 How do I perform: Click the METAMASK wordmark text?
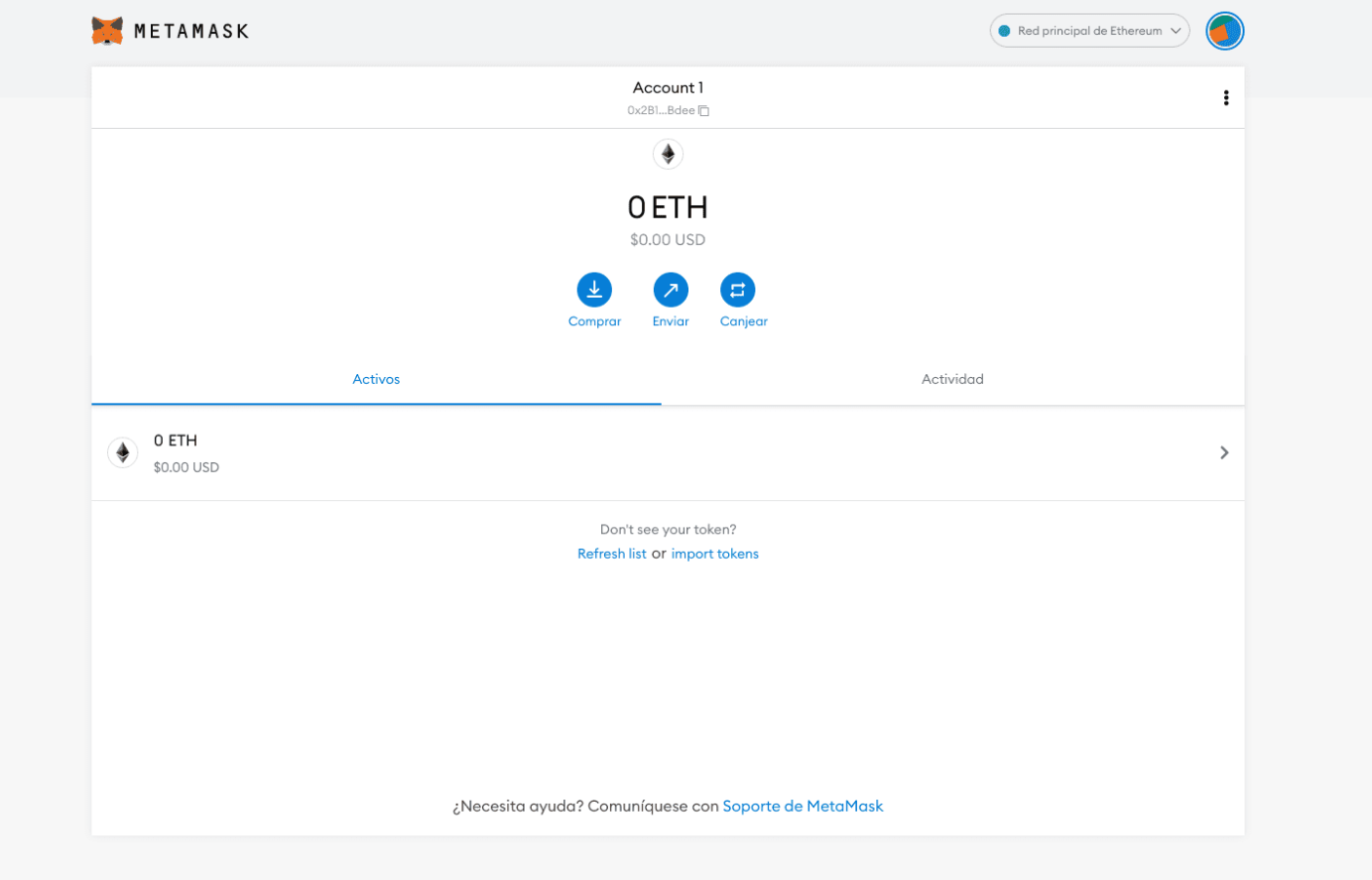point(191,31)
